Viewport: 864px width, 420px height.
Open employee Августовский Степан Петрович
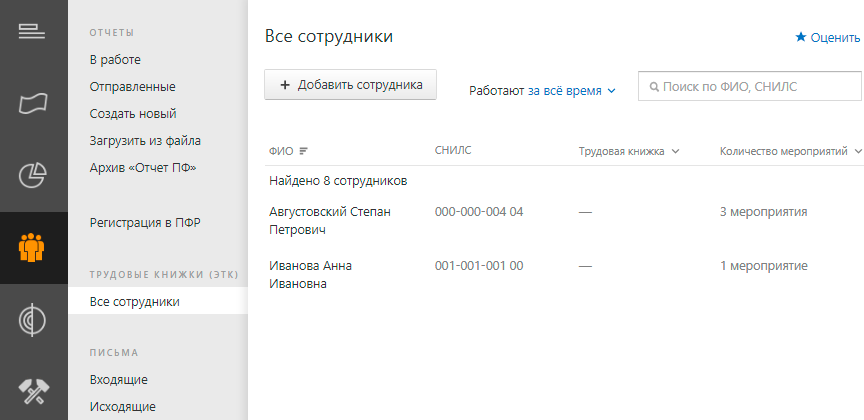(330, 220)
